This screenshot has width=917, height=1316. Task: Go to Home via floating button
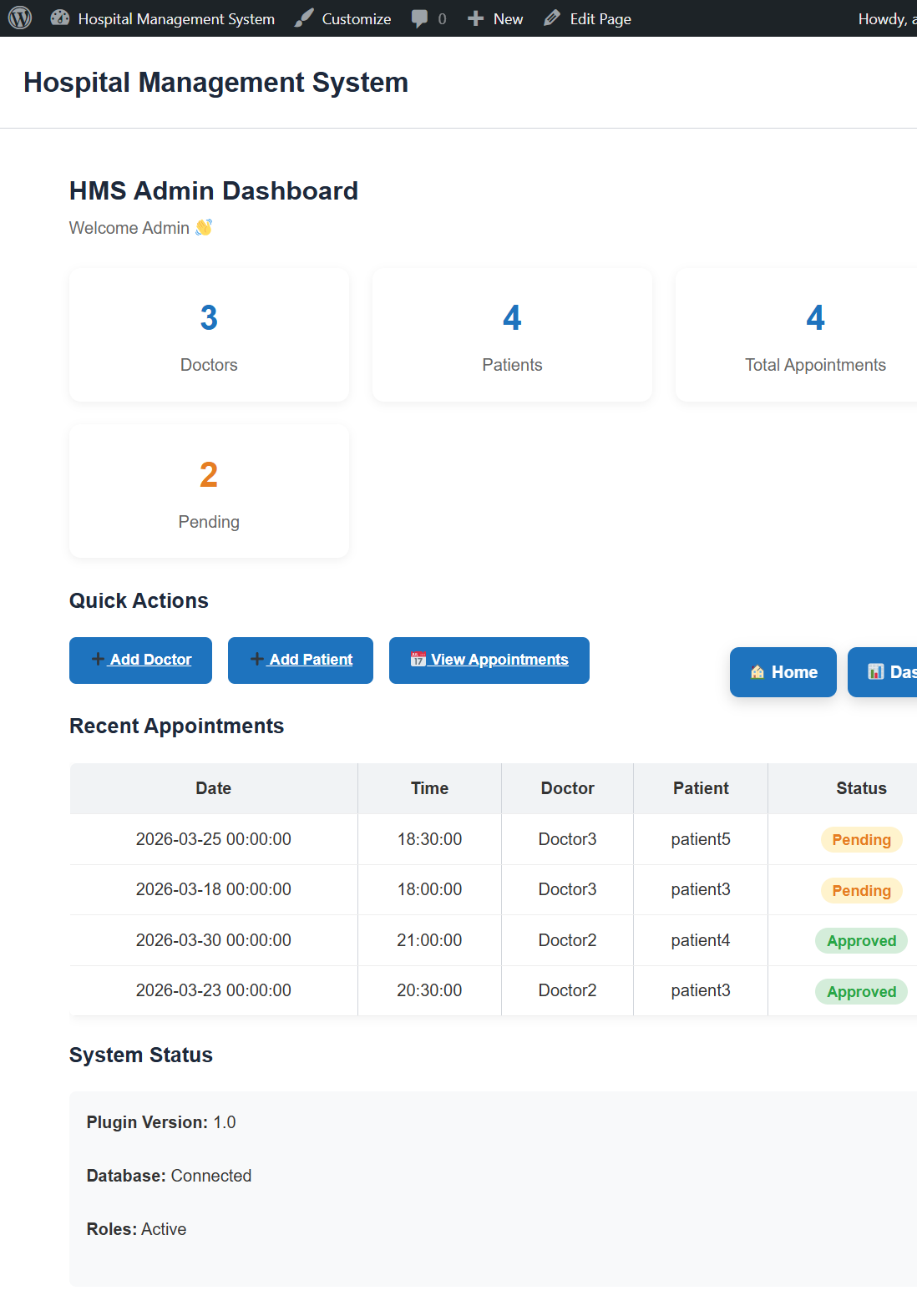coord(783,672)
